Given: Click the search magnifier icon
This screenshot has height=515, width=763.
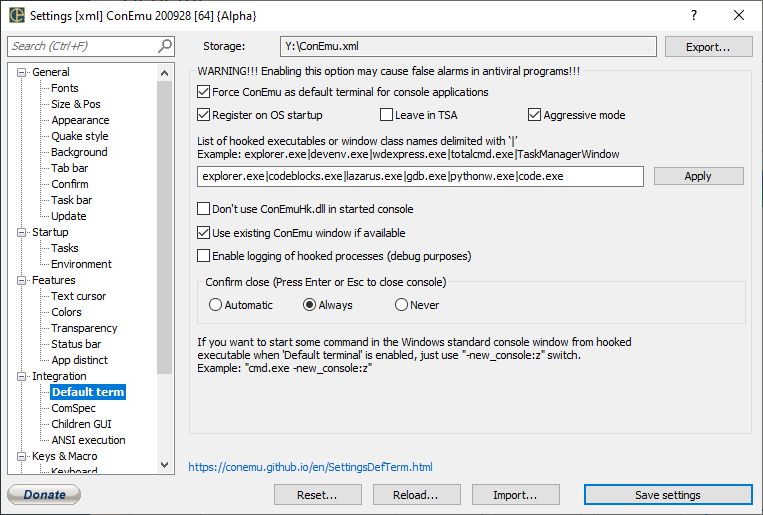Looking at the screenshot, I should (x=165, y=46).
